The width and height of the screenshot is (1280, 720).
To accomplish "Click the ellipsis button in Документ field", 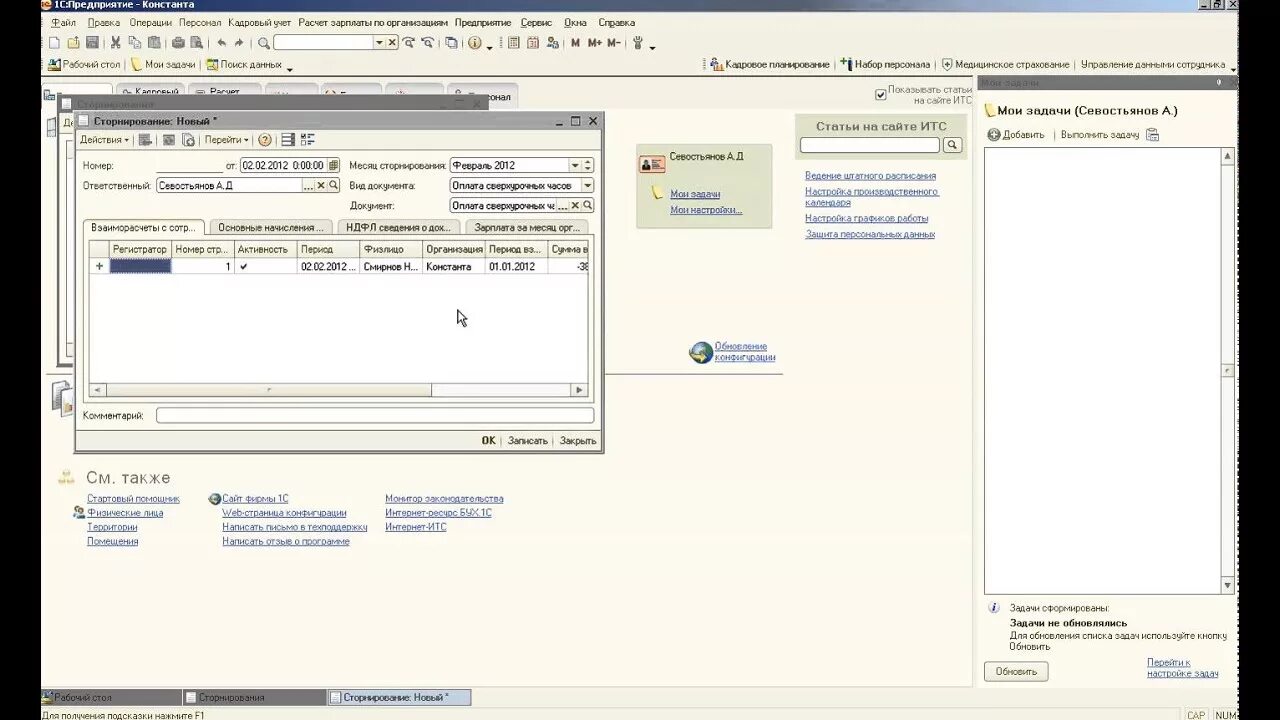I will [562, 205].
